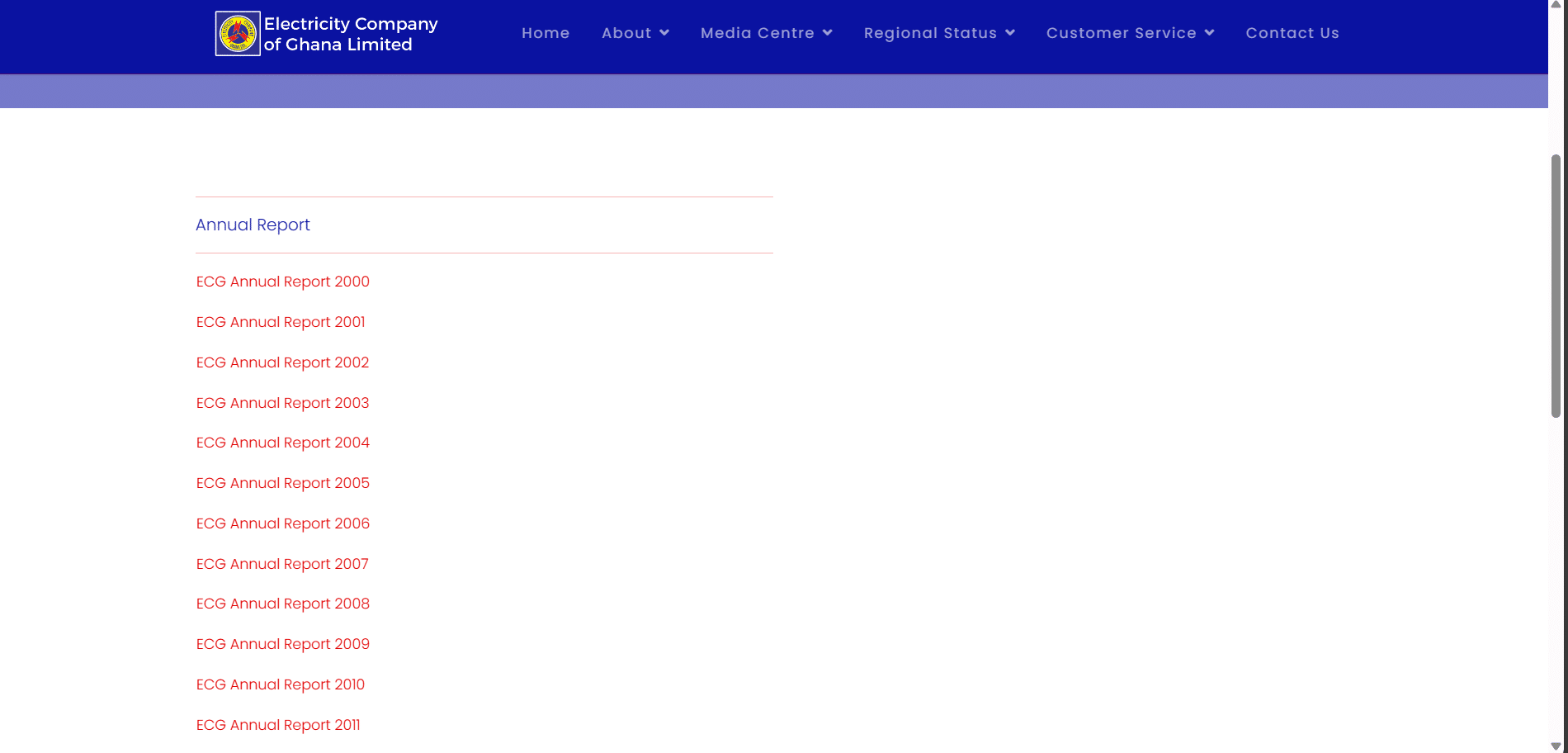The width and height of the screenshot is (1568, 753).
Task: Open ECG Annual Report 2004
Action: coord(283,443)
